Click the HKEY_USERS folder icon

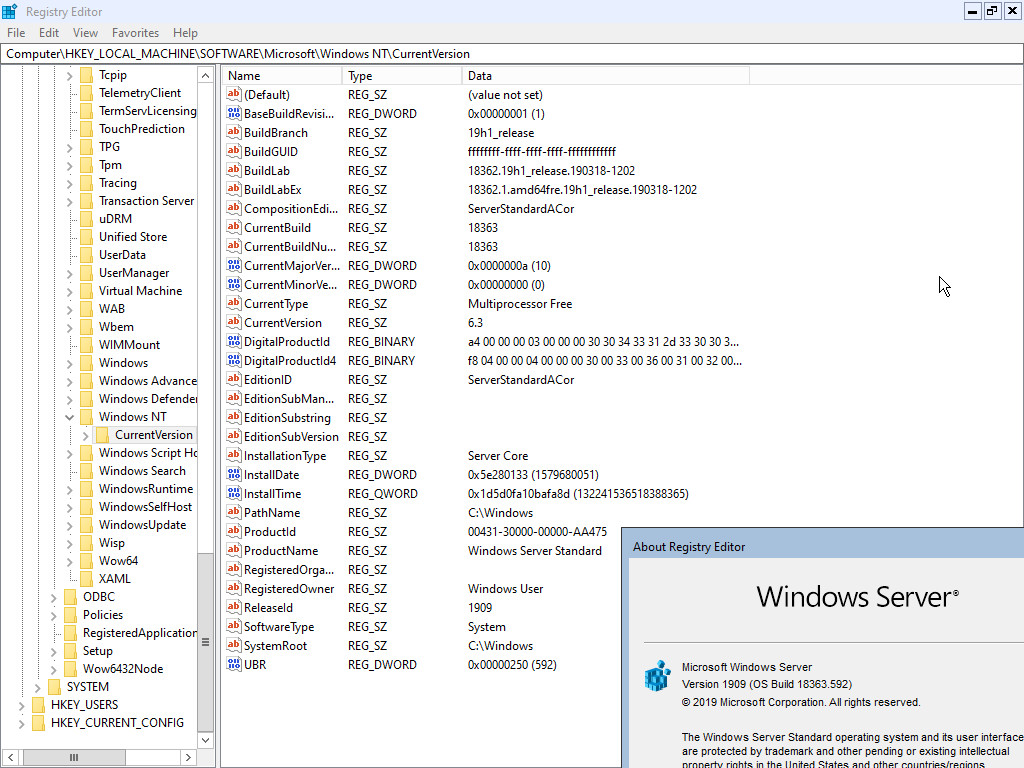pyautogui.click(x=39, y=705)
